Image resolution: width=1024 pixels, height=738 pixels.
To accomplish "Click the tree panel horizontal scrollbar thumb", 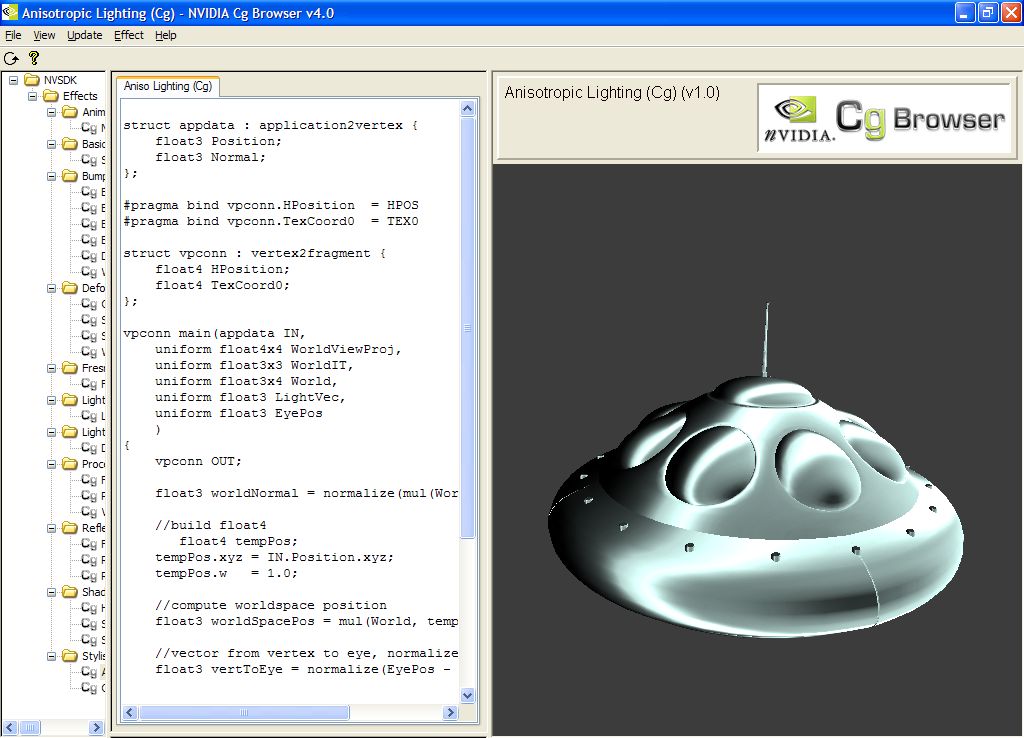I will coord(29,727).
